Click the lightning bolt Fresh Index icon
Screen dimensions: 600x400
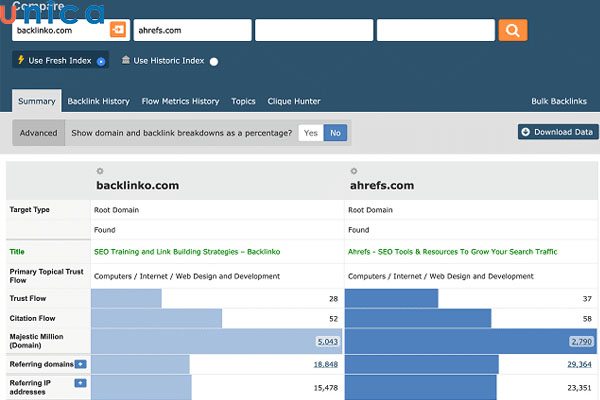pyautogui.click(x=21, y=60)
